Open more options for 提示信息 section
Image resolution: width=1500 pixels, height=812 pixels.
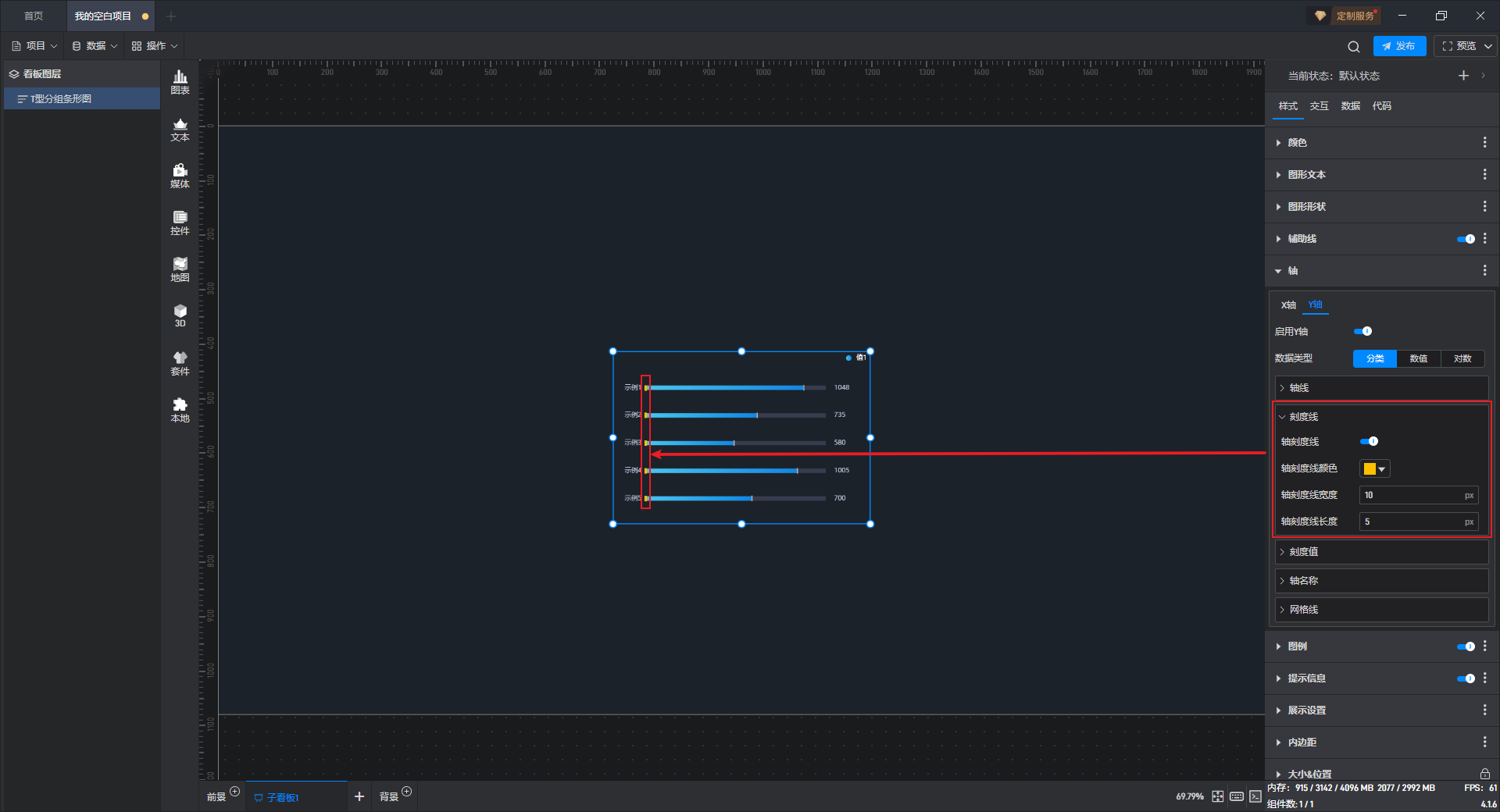(x=1484, y=678)
